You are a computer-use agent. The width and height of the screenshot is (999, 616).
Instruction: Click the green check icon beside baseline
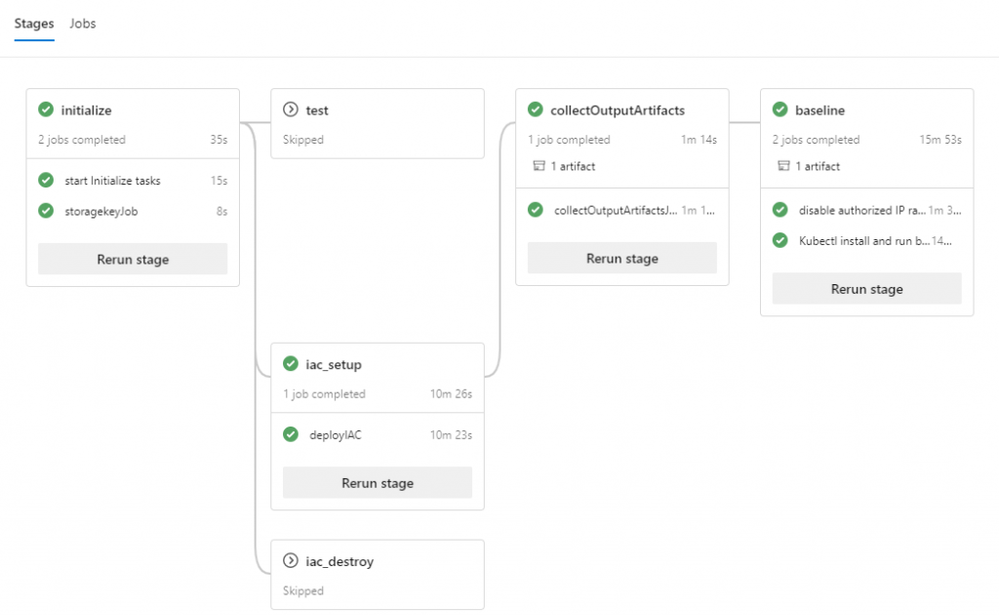pyautogui.click(x=780, y=110)
